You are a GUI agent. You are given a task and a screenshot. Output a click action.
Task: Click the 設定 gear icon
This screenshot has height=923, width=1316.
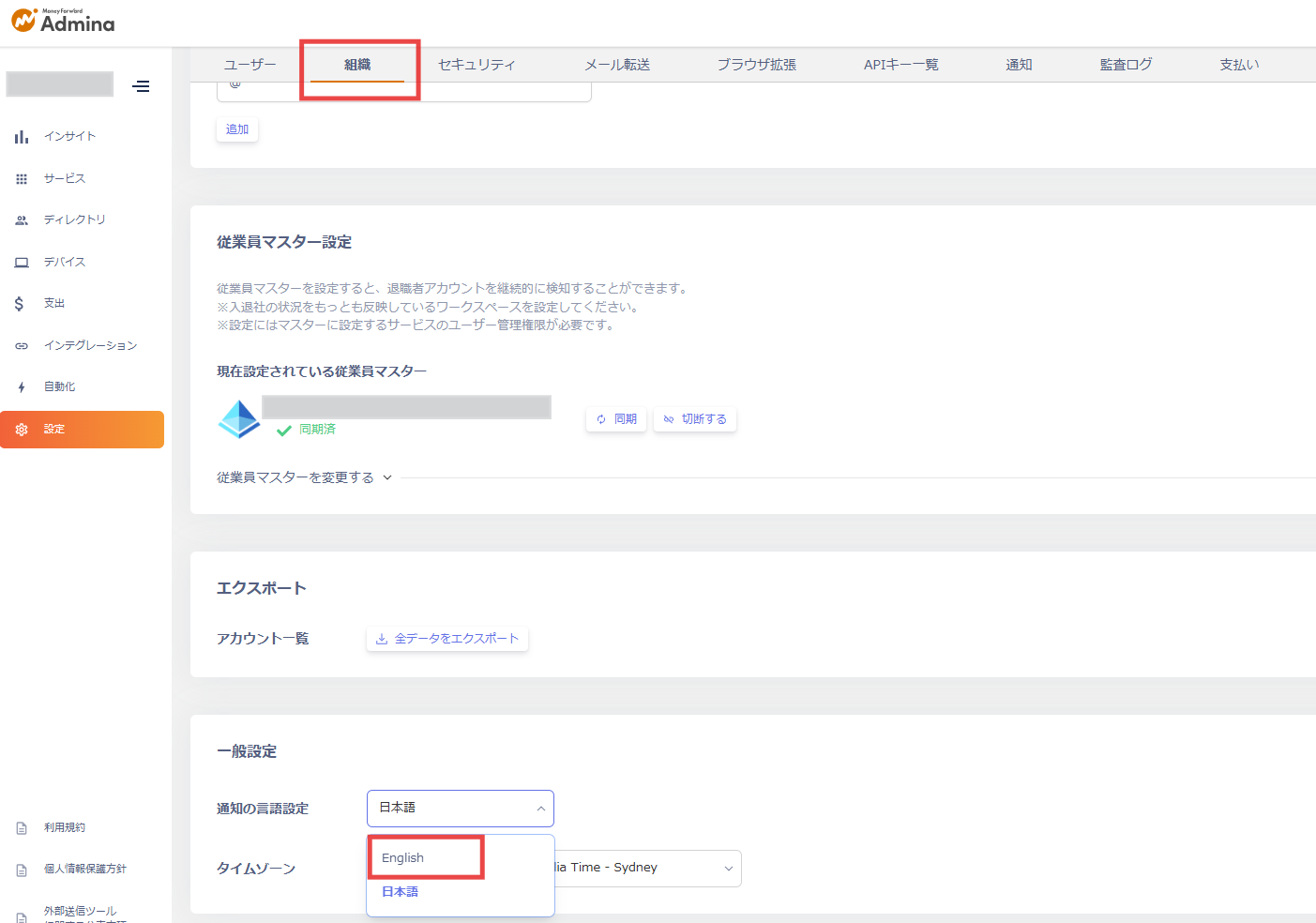(x=22, y=430)
